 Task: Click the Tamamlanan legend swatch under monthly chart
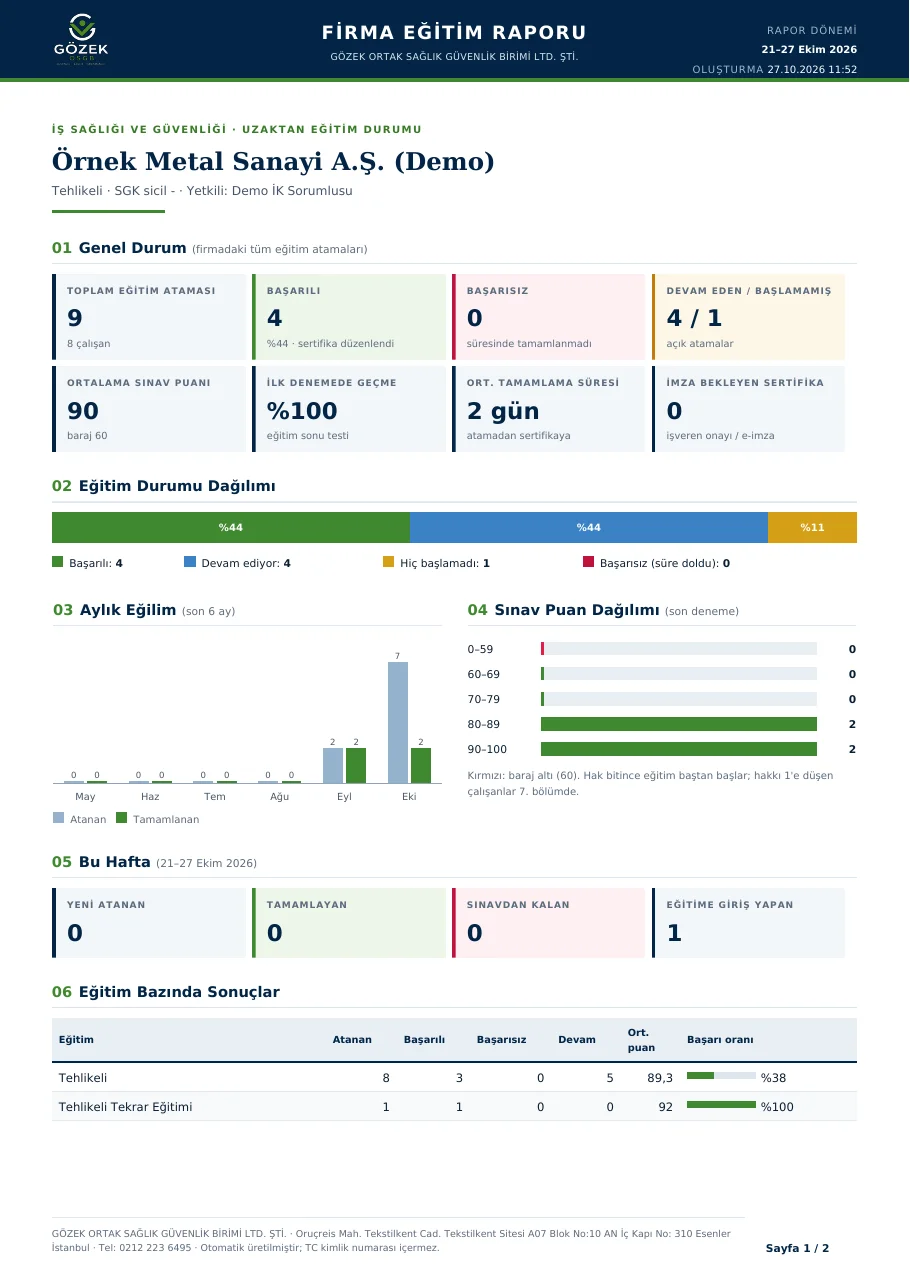coord(122,818)
